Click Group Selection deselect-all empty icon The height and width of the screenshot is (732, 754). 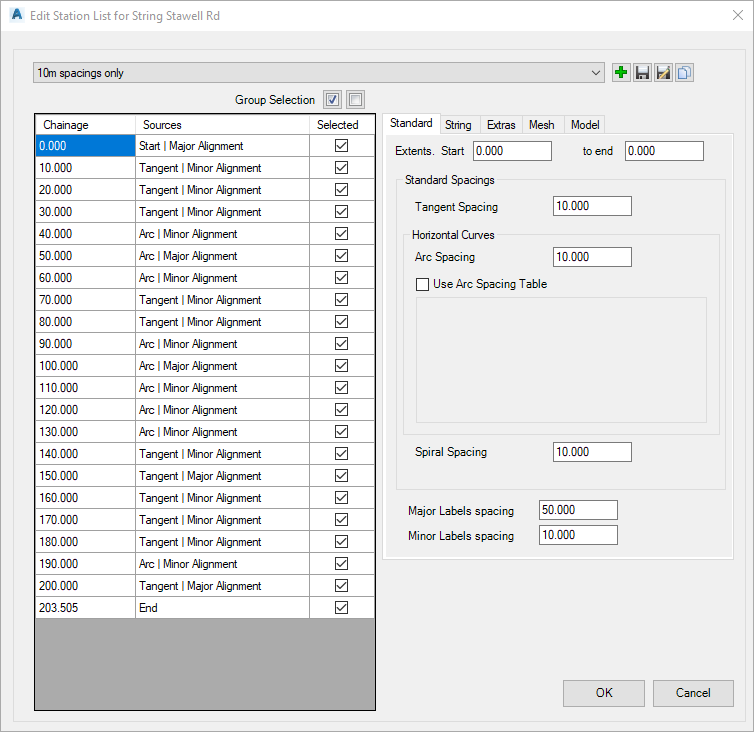tap(356, 99)
